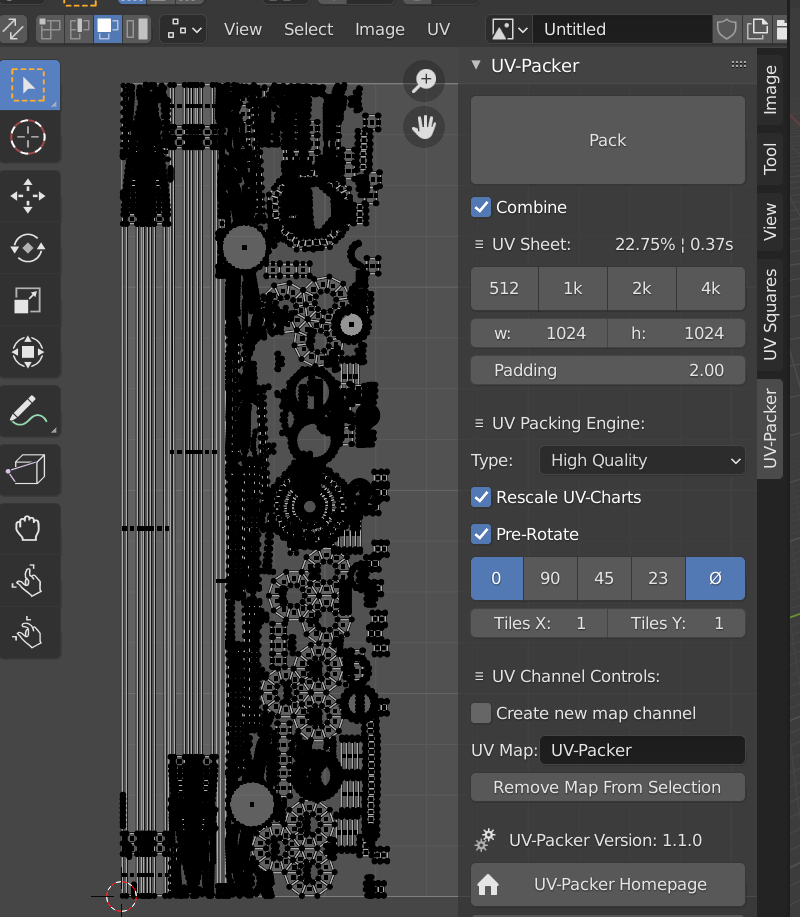Disable Rescale UV-Charts option
The width and height of the screenshot is (800, 917).
[x=481, y=497]
